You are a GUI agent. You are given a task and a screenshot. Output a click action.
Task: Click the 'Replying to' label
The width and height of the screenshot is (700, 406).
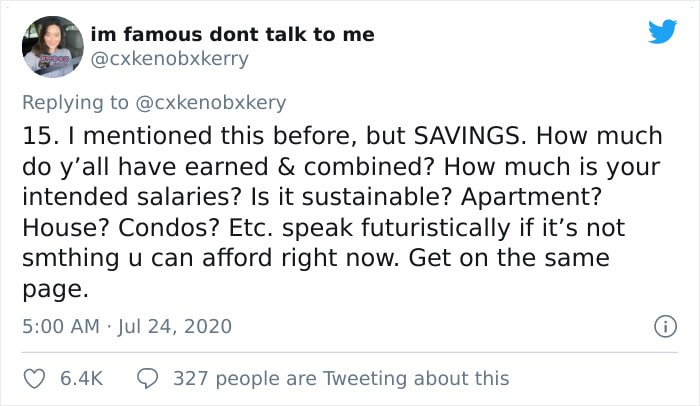(75, 103)
